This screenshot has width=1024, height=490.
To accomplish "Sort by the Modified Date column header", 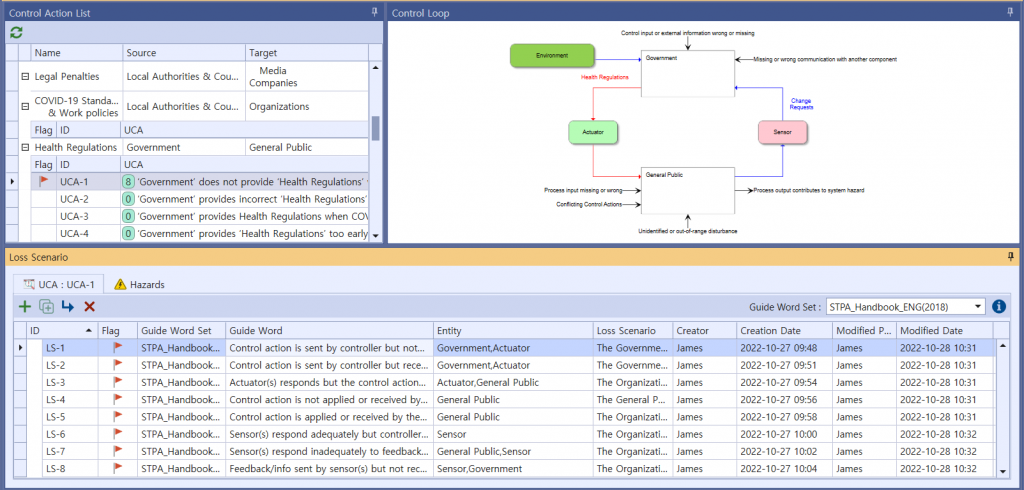I will [945, 331].
